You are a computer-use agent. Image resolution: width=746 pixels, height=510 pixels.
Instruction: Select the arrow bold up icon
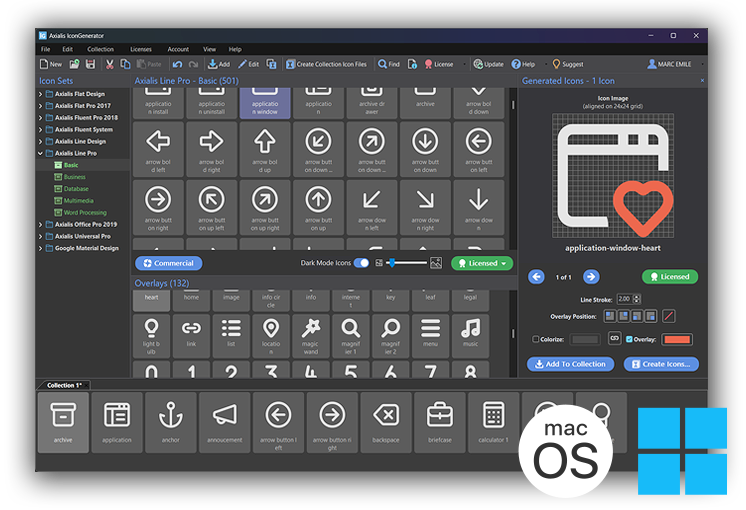[x=265, y=149]
